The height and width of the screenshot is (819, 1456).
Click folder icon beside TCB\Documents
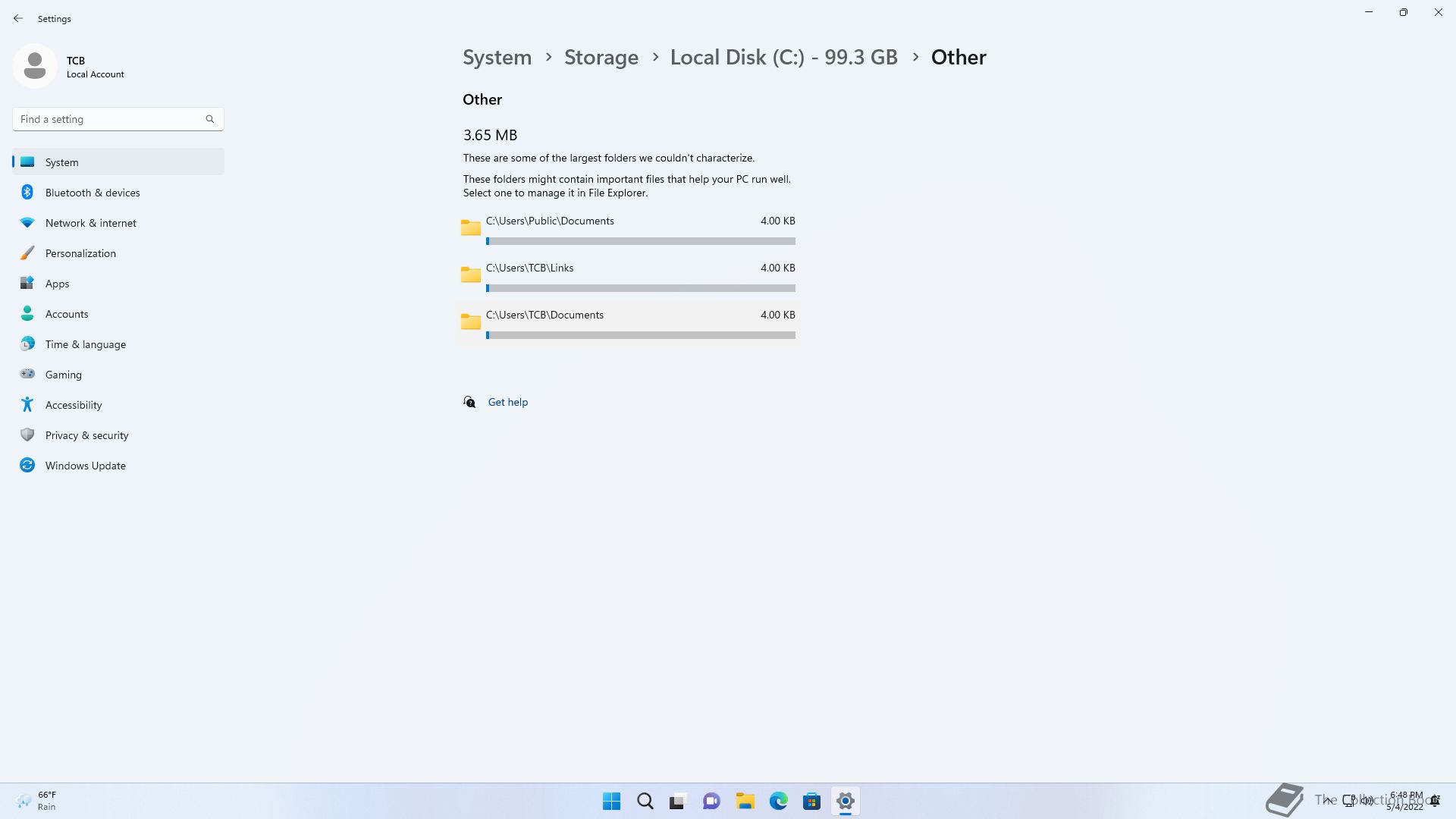(471, 322)
